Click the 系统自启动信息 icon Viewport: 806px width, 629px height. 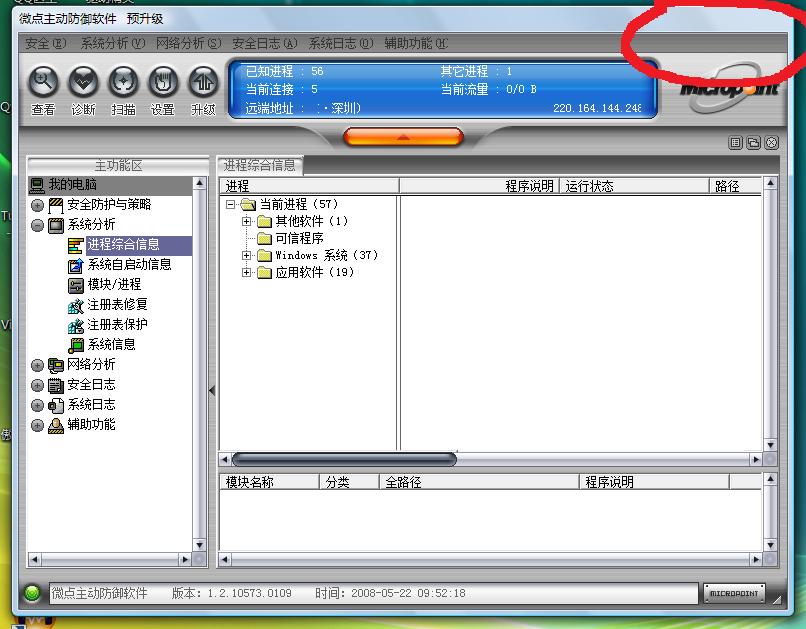point(76,265)
